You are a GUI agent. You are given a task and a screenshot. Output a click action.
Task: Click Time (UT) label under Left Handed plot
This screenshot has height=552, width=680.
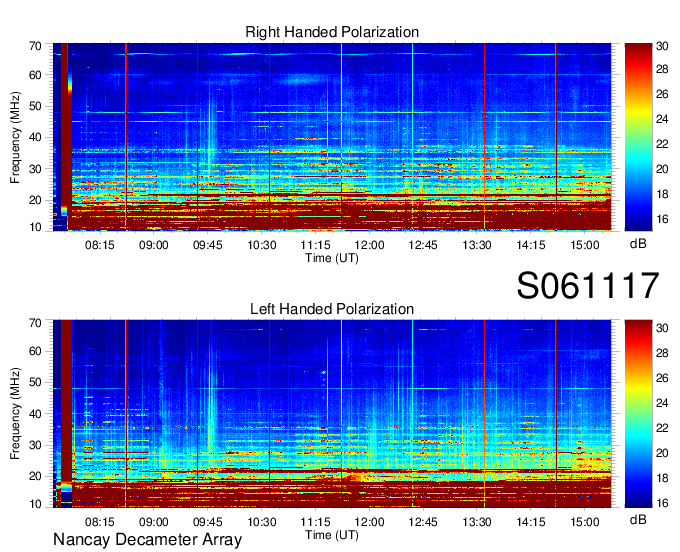(332, 535)
